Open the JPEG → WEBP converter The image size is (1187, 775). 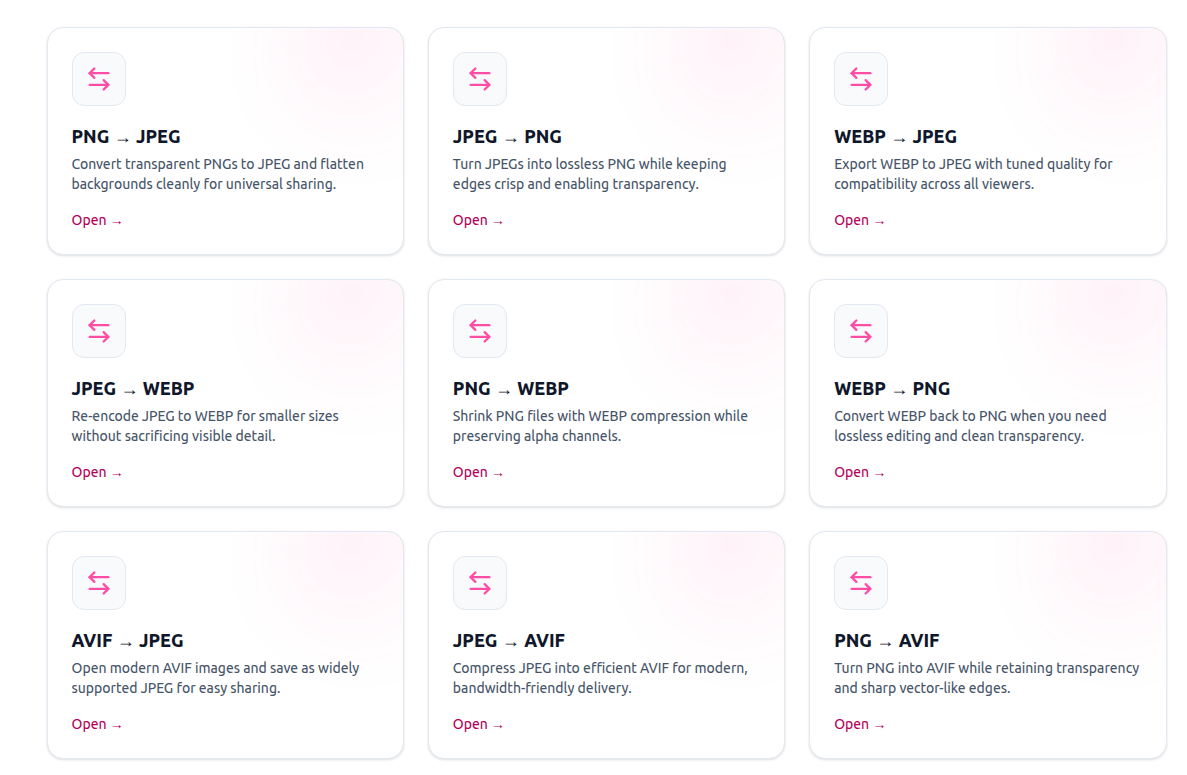[x=96, y=471]
